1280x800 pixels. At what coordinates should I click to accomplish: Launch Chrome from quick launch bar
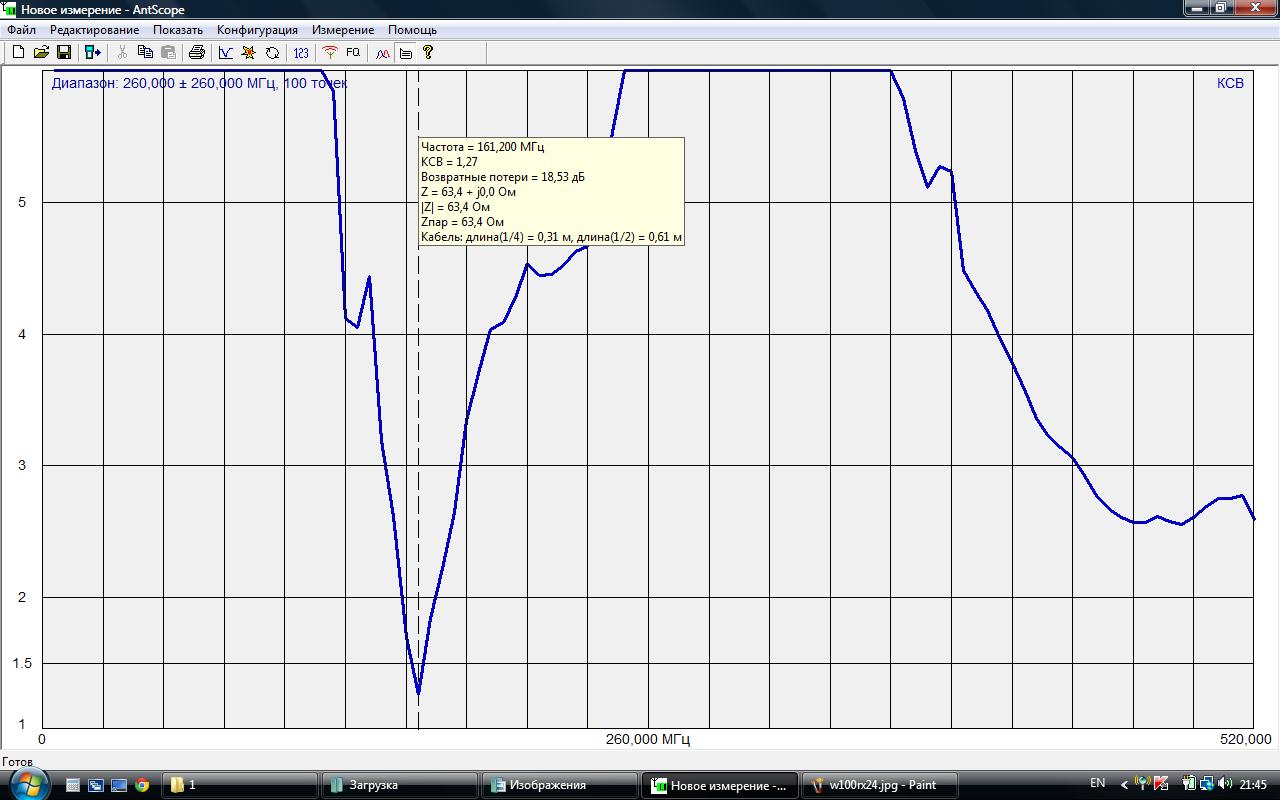tap(142, 785)
